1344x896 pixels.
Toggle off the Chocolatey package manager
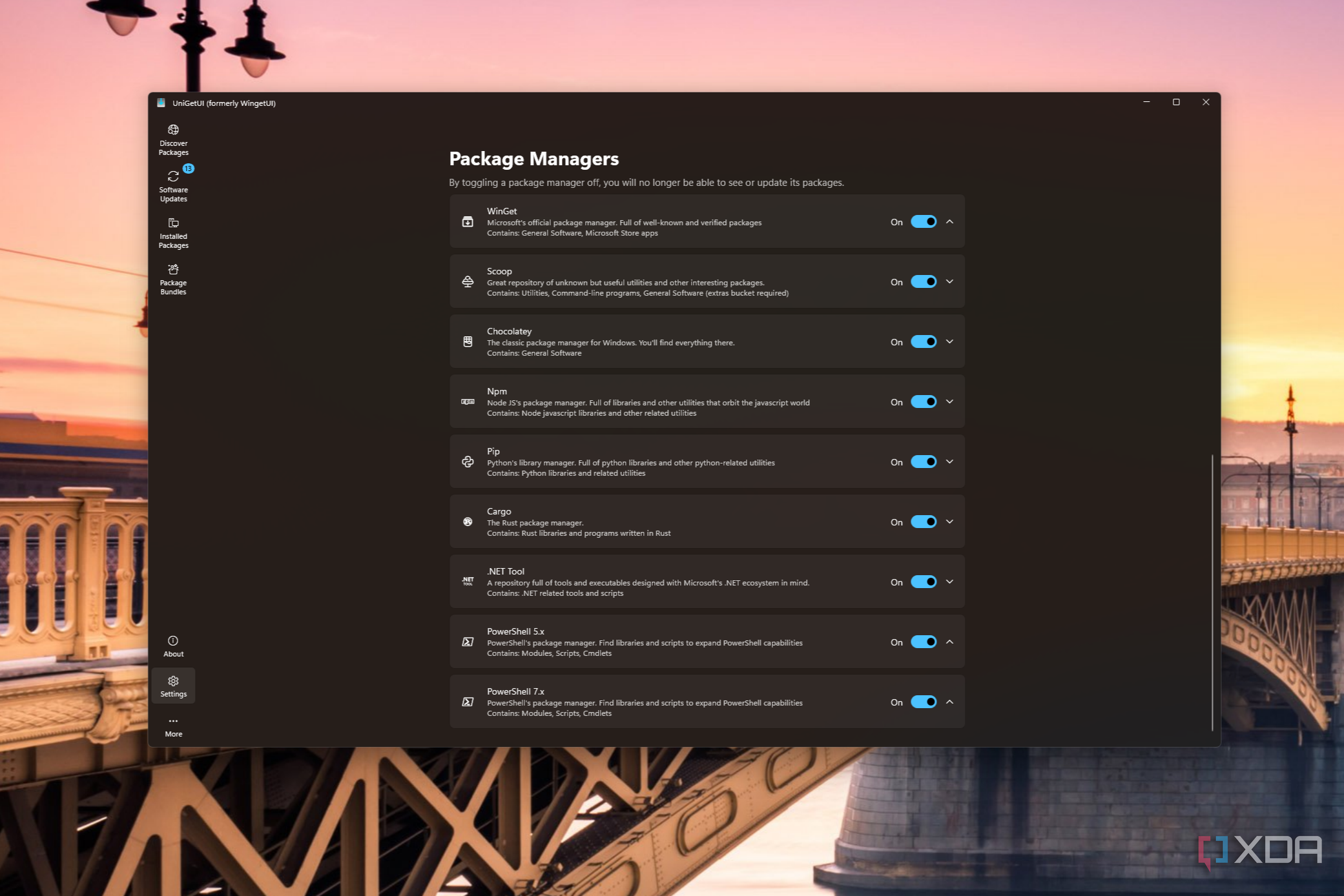tap(923, 341)
